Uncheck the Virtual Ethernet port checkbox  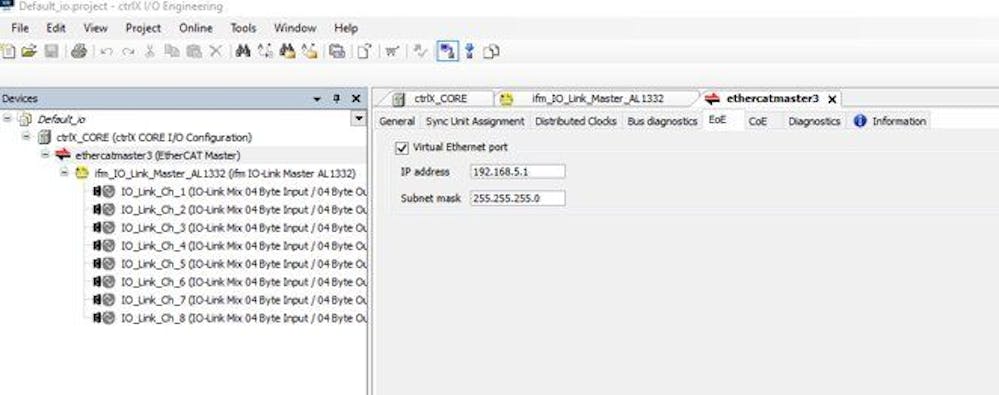(402, 147)
